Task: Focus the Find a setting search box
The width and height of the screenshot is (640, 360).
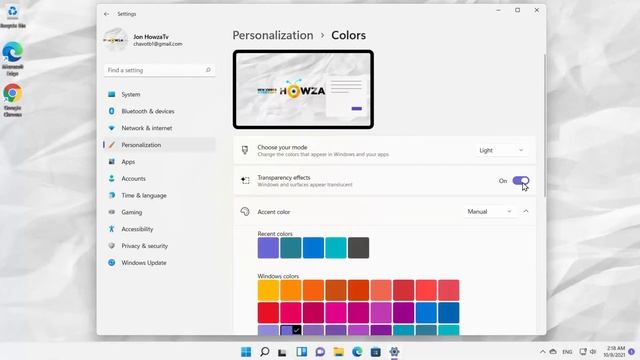Action: (160, 70)
